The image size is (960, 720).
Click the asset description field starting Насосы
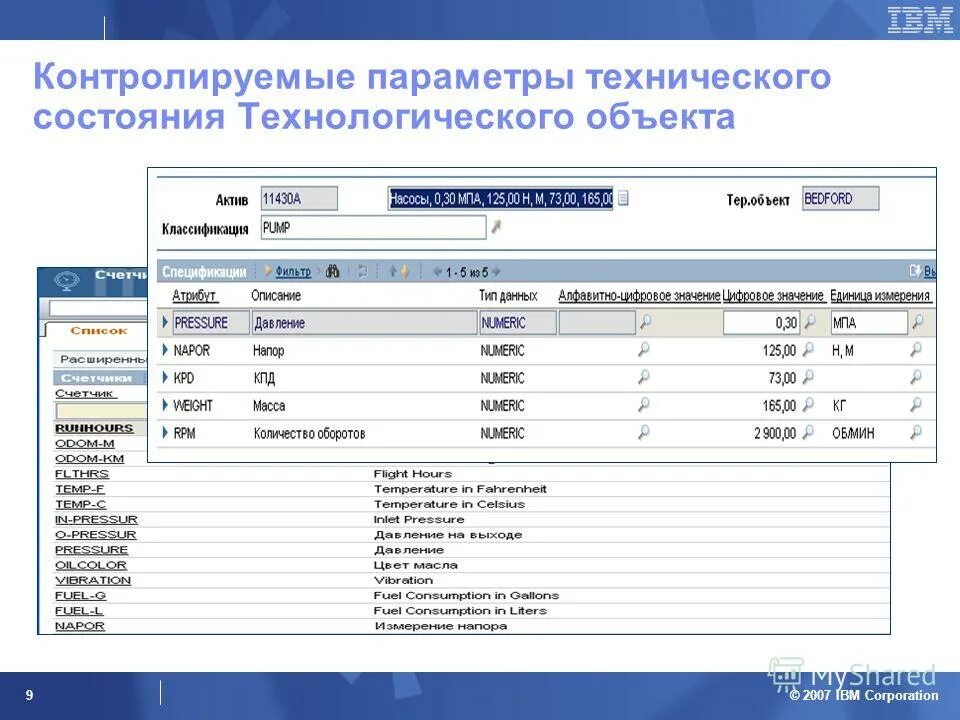[x=500, y=198]
